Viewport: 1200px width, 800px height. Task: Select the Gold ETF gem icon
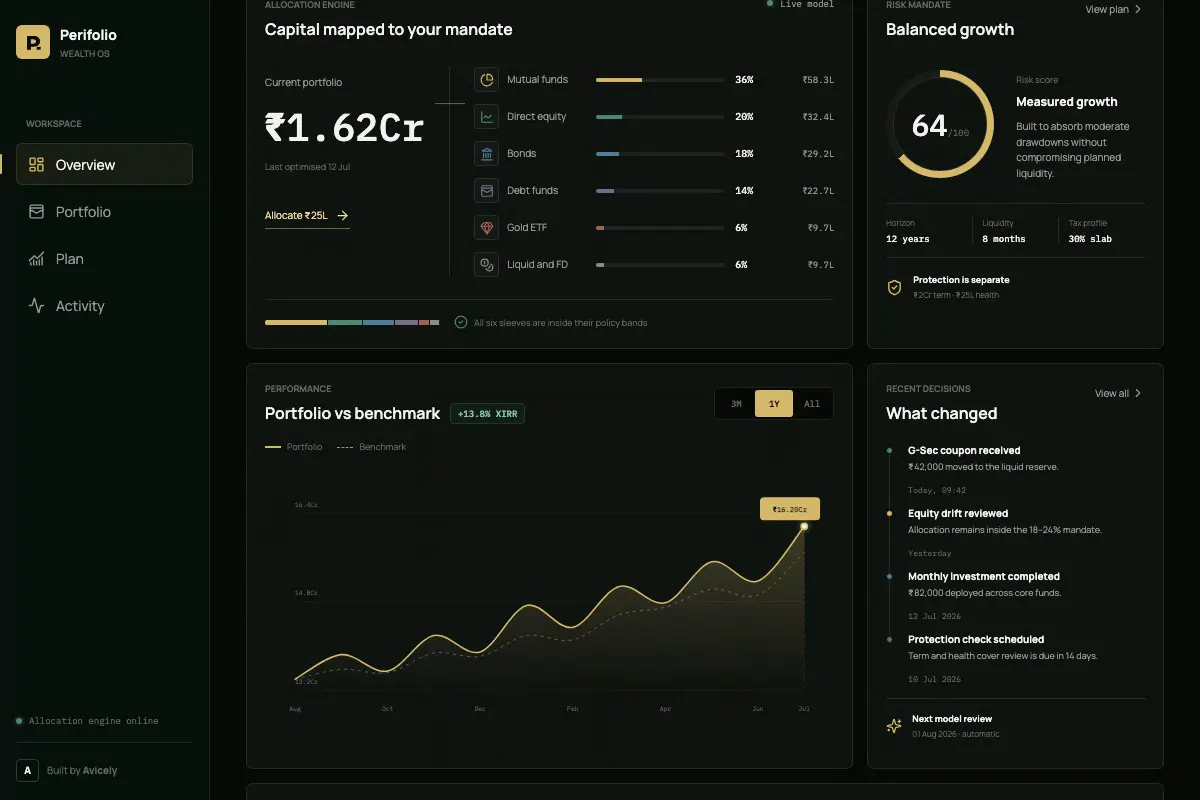(x=487, y=228)
